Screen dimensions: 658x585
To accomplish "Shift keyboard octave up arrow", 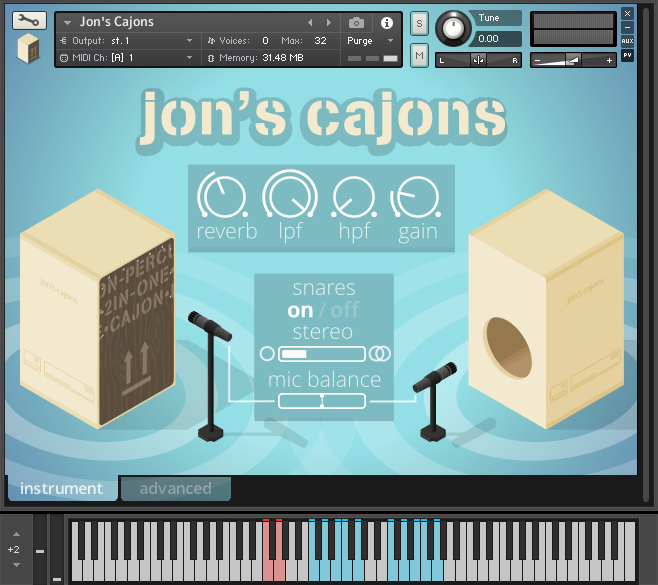I will tap(16, 534).
